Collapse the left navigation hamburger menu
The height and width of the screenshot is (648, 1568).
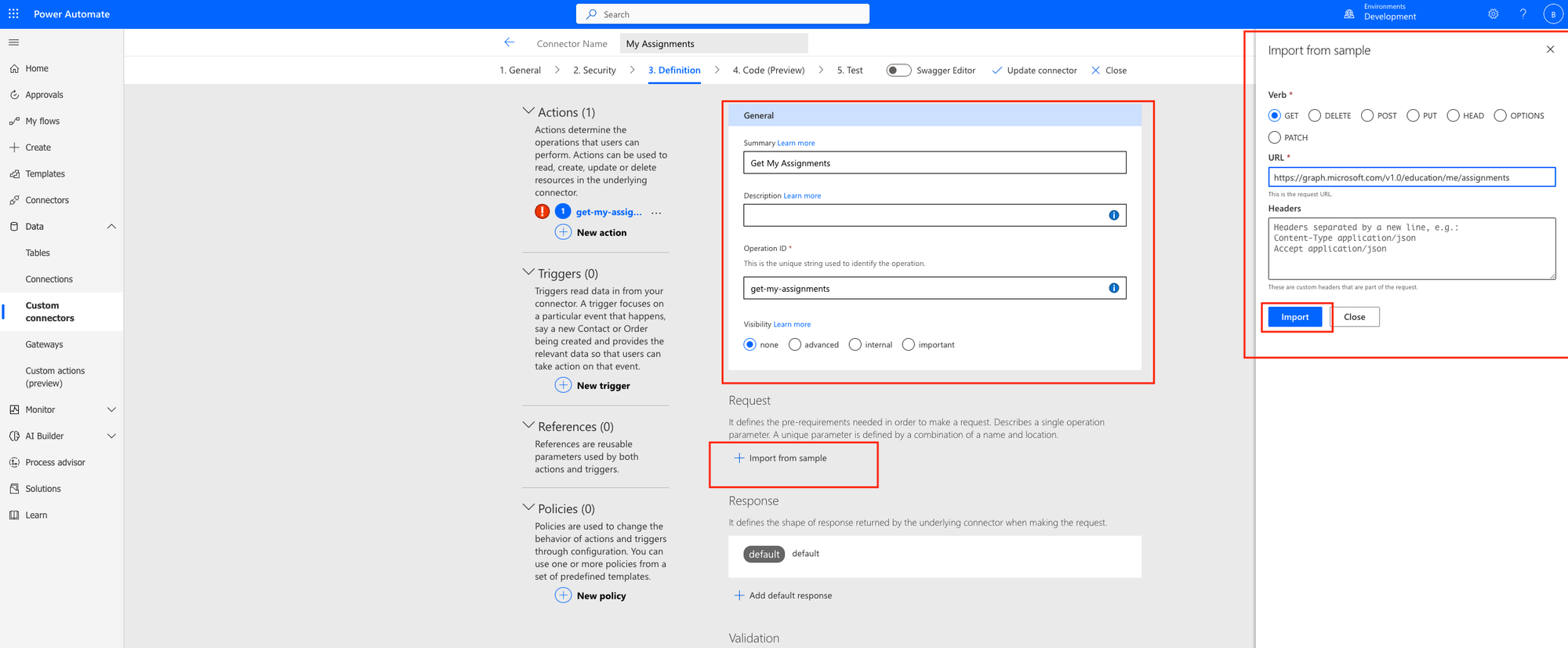13,42
